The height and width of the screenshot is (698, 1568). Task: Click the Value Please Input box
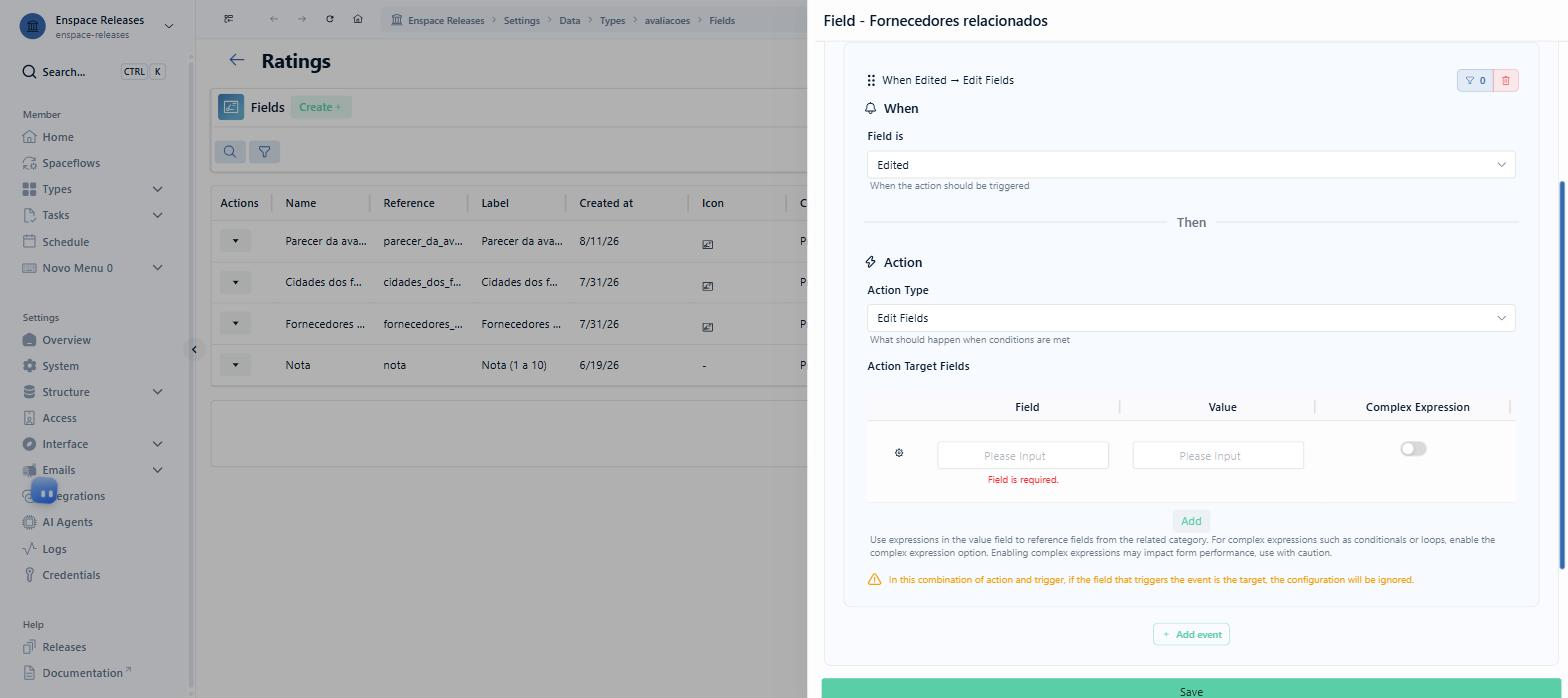(1218, 455)
